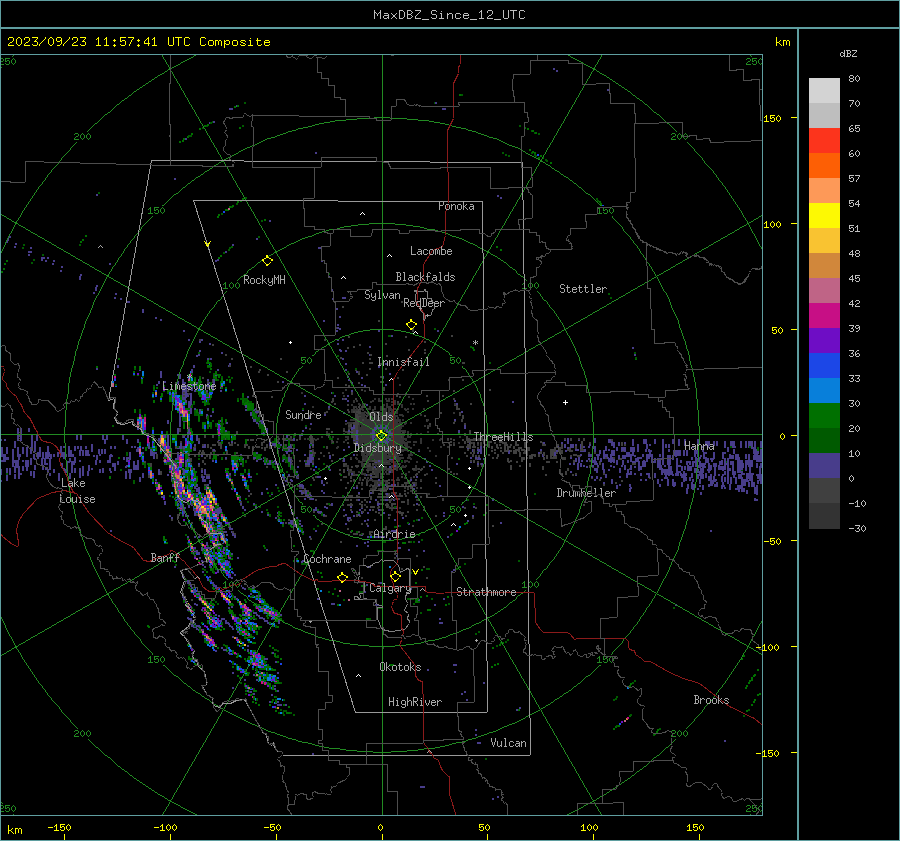Screen dimensions: 900x841
Task: Select the light orange 54-57 dBZ swatch
Action: tap(824, 191)
